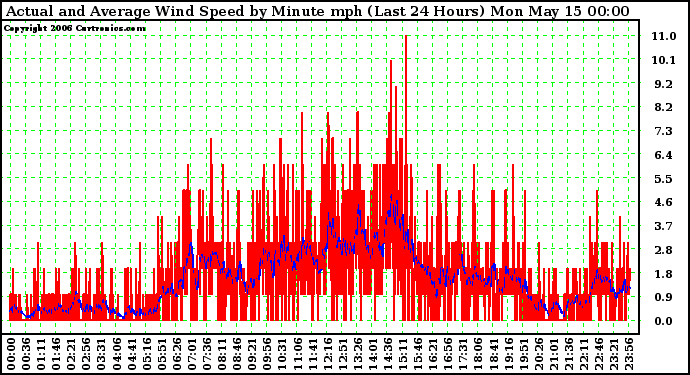This screenshot has height=375, width=690.
Task: Click the 11.0 y-axis label
Action: point(664,36)
